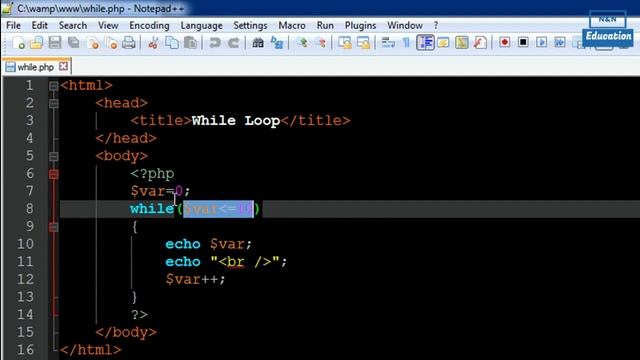Screen dimensions: 640x360
Task: Open Find with the binoculars icon
Action: coord(258,42)
